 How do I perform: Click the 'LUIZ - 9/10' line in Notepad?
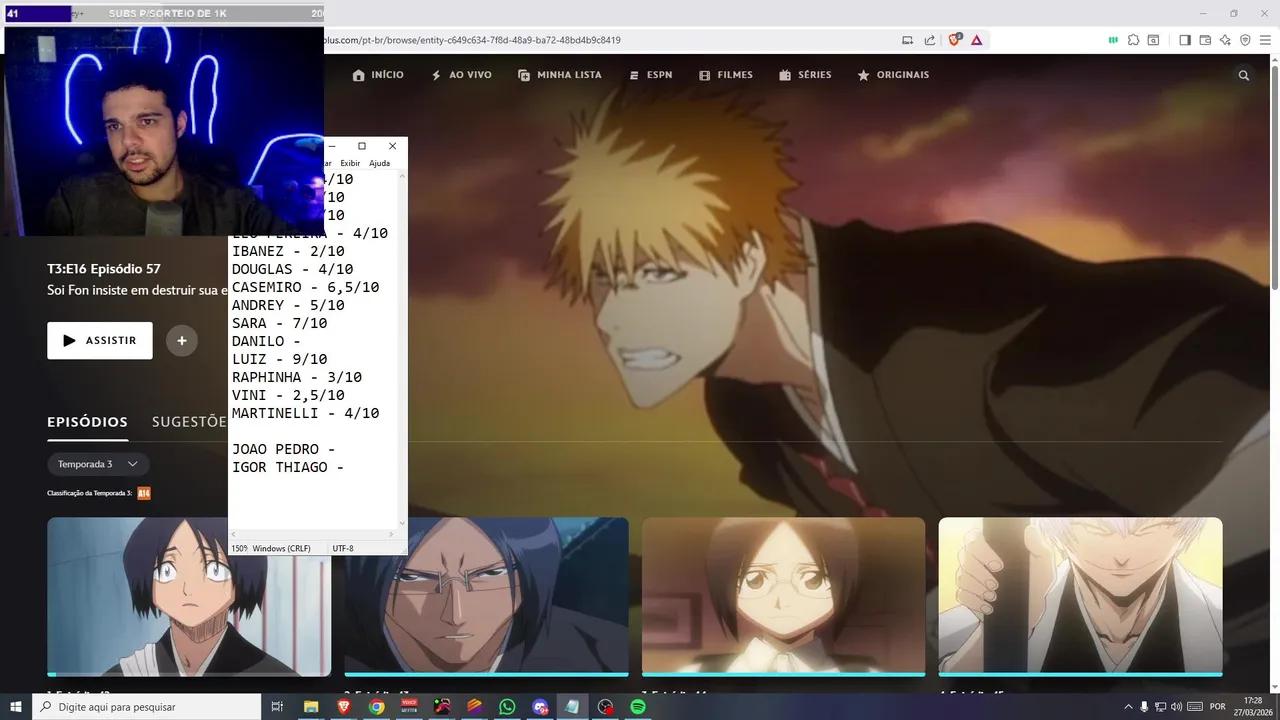coord(279,359)
